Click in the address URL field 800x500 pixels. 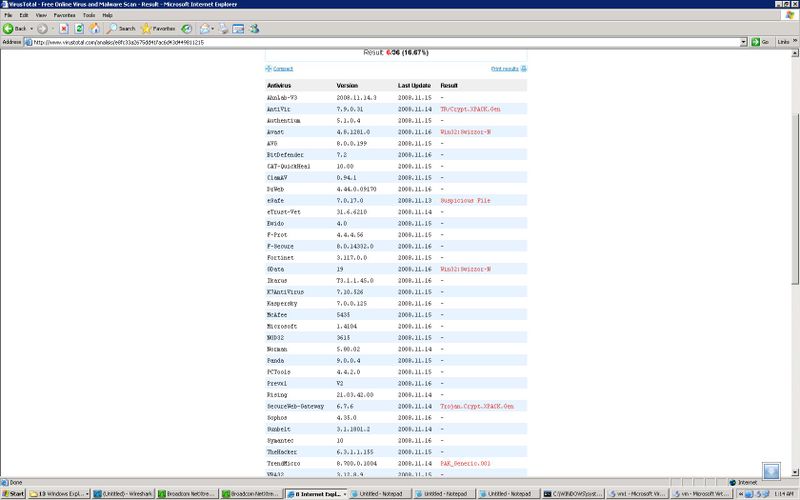pos(386,42)
